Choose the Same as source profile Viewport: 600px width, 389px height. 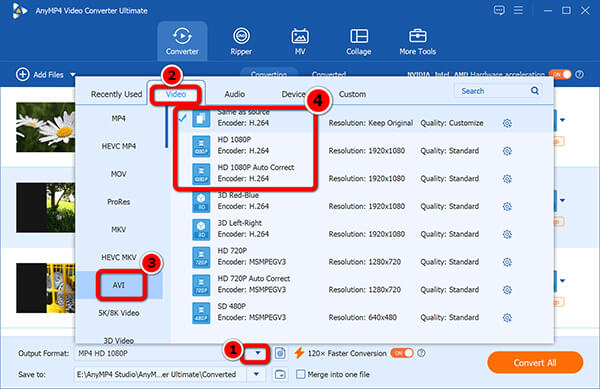pyautogui.click(x=362, y=119)
